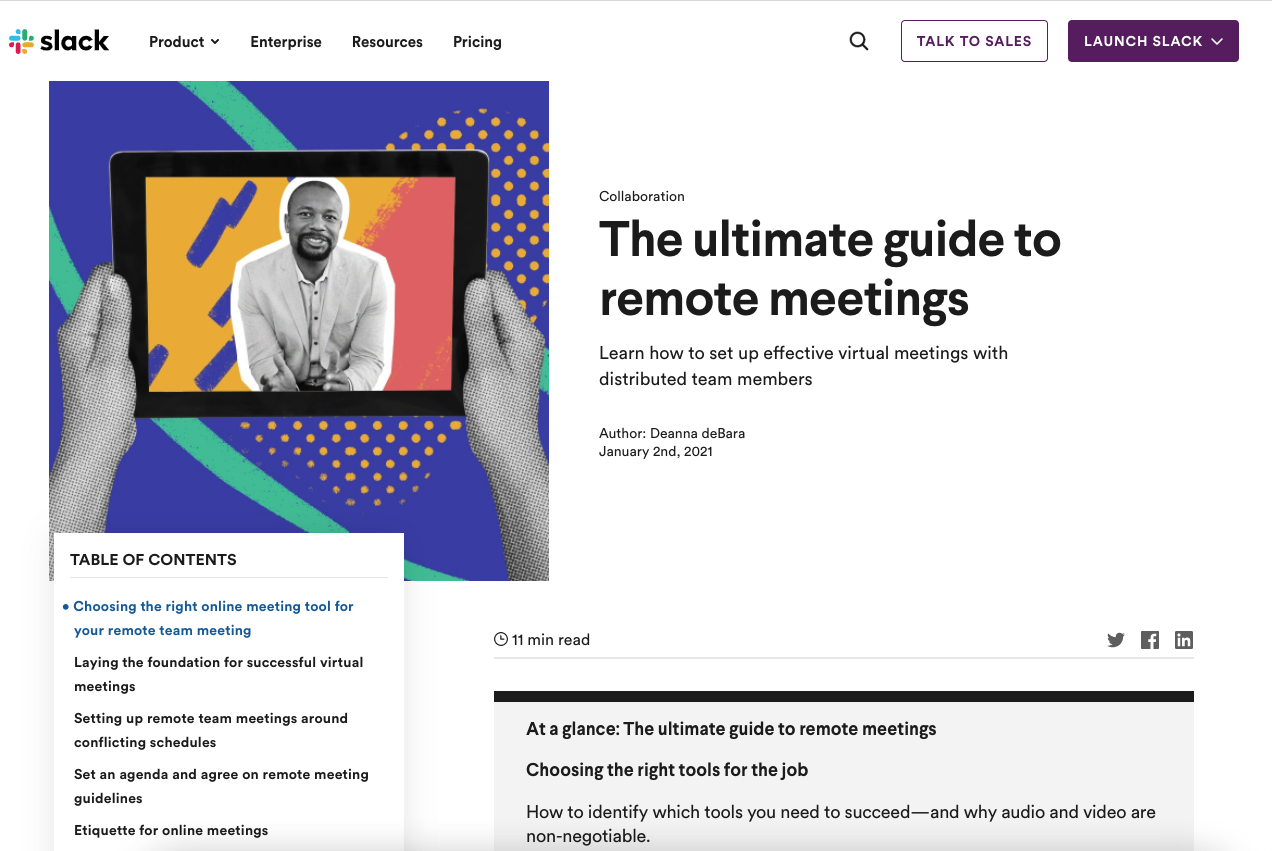
Task: Open the Pricing page link
Action: pyautogui.click(x=477, y=42)
